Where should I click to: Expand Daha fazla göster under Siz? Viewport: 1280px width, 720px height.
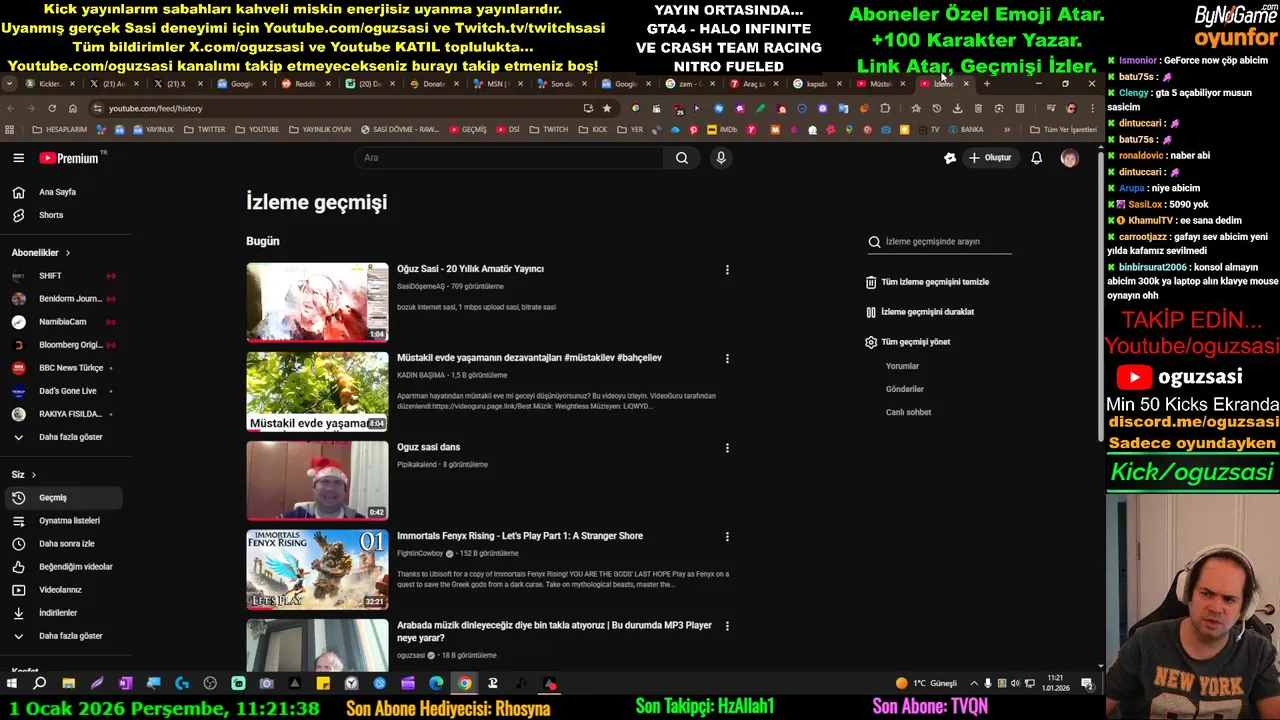(62, 636)
